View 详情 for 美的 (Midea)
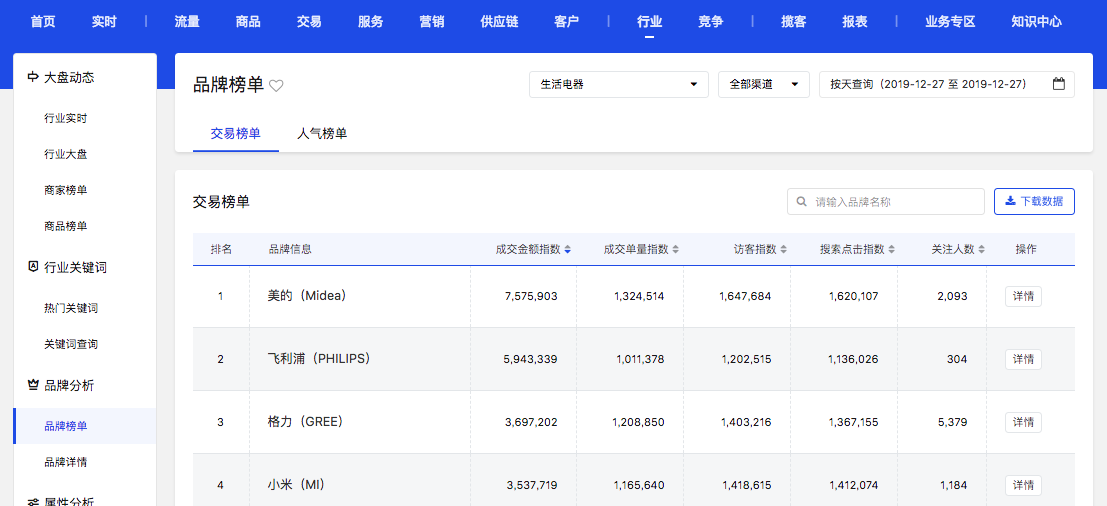 point(1023,296)
